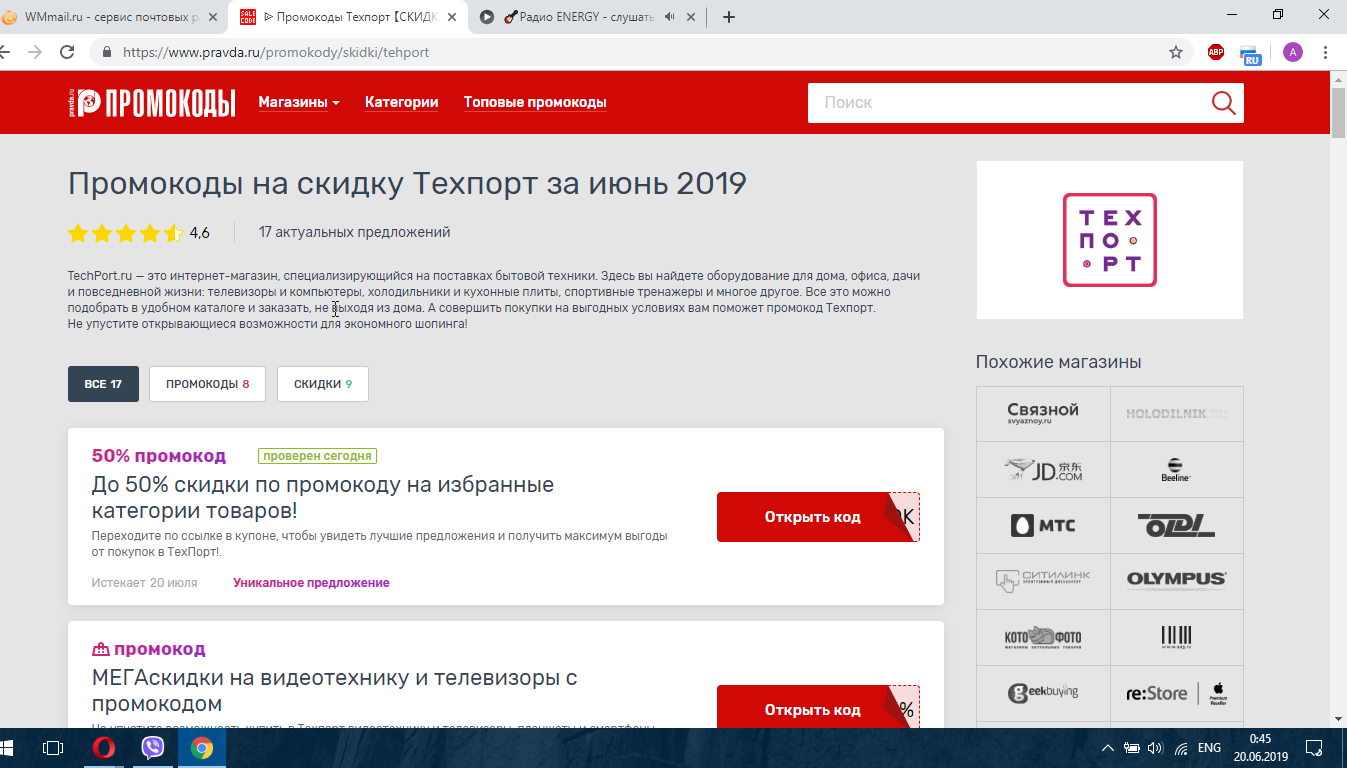Image resolution: width=1347 pixels, height=768 pixels.
Task: View site security lock info
Action: click(x=106, y=52)
